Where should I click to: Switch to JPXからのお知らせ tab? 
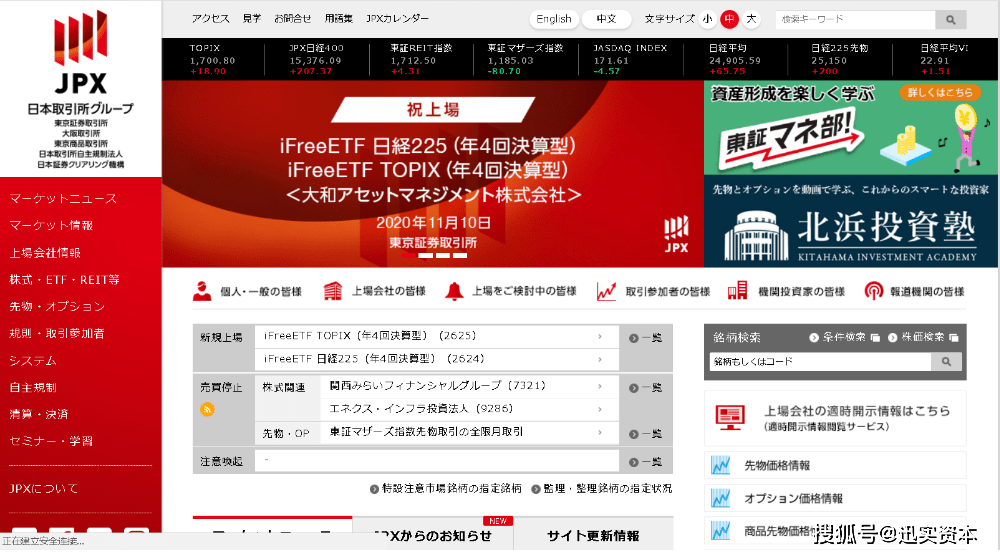[x=432, y=534]
